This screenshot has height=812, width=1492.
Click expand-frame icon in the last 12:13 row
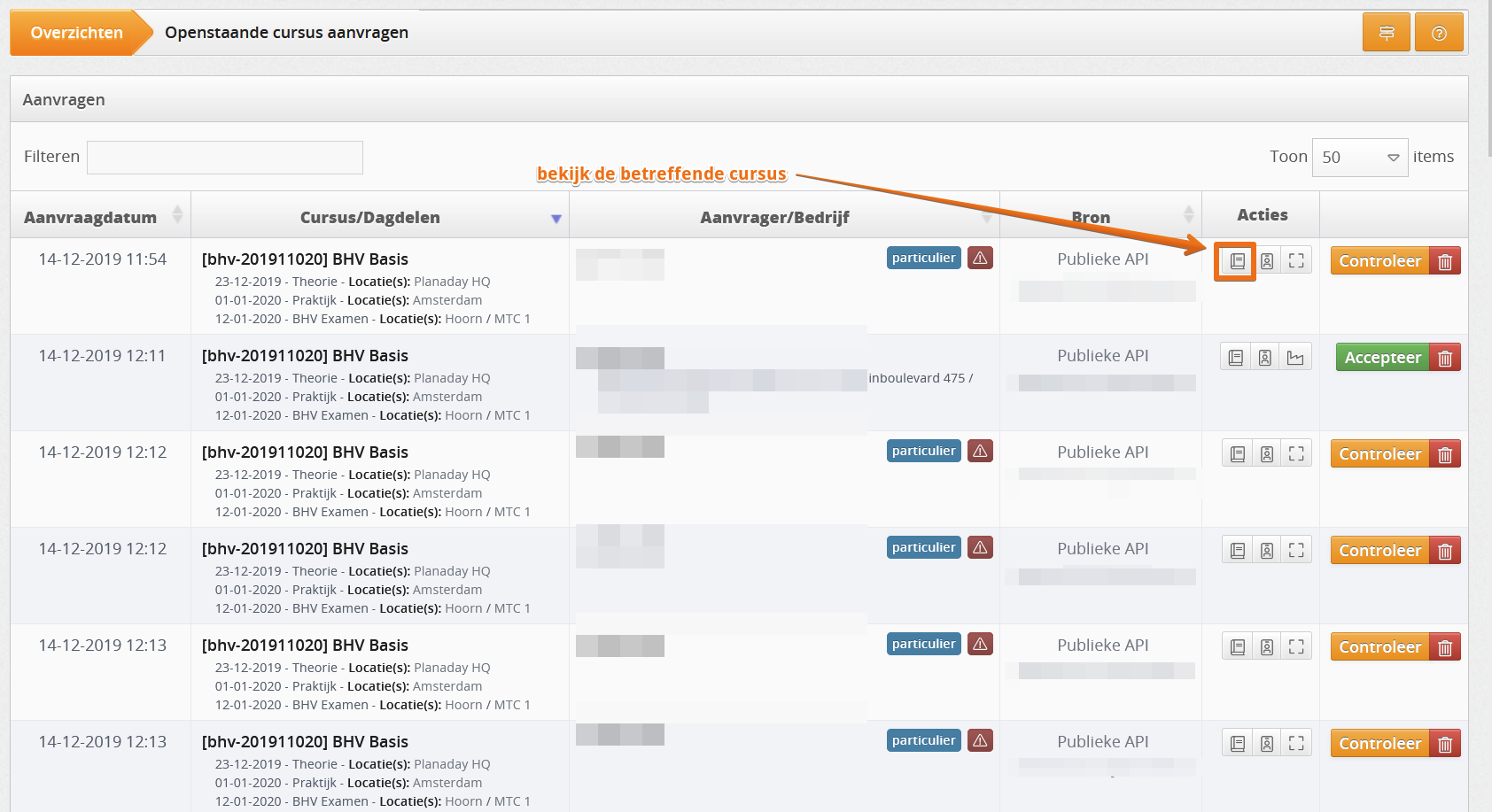click(1296, 744)
